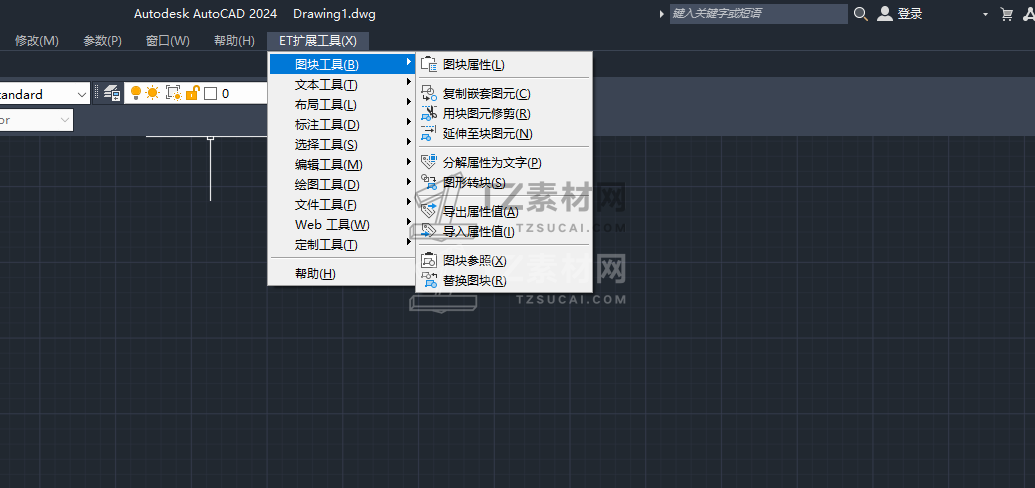Select 延伸至块图元(N) extend tool
This screenshot has height=488, width=1035.
pyautogui.click(x=504, y=133)
